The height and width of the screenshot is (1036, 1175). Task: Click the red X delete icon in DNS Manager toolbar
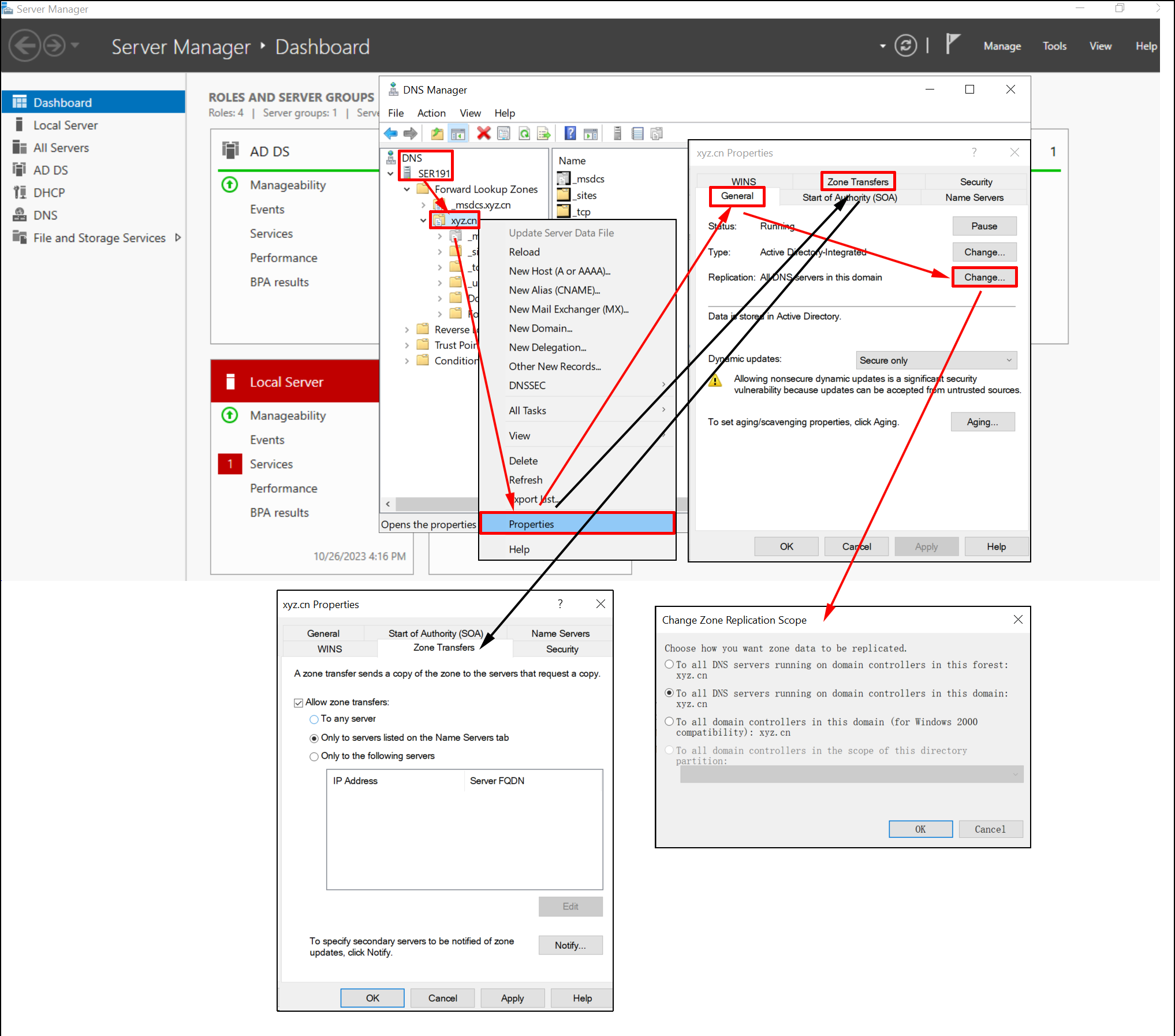tap(483, 133)
